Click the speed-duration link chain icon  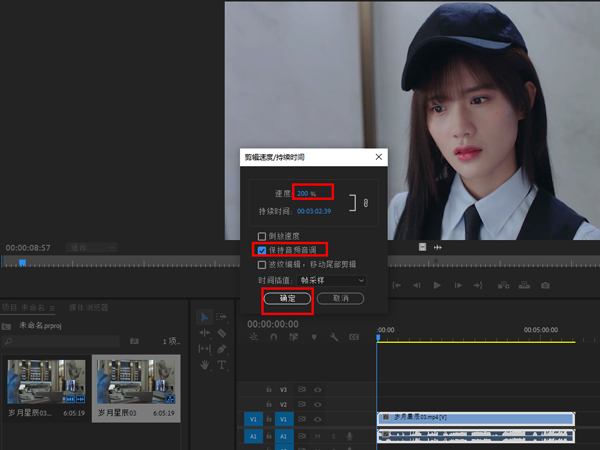tap(365, 203)
